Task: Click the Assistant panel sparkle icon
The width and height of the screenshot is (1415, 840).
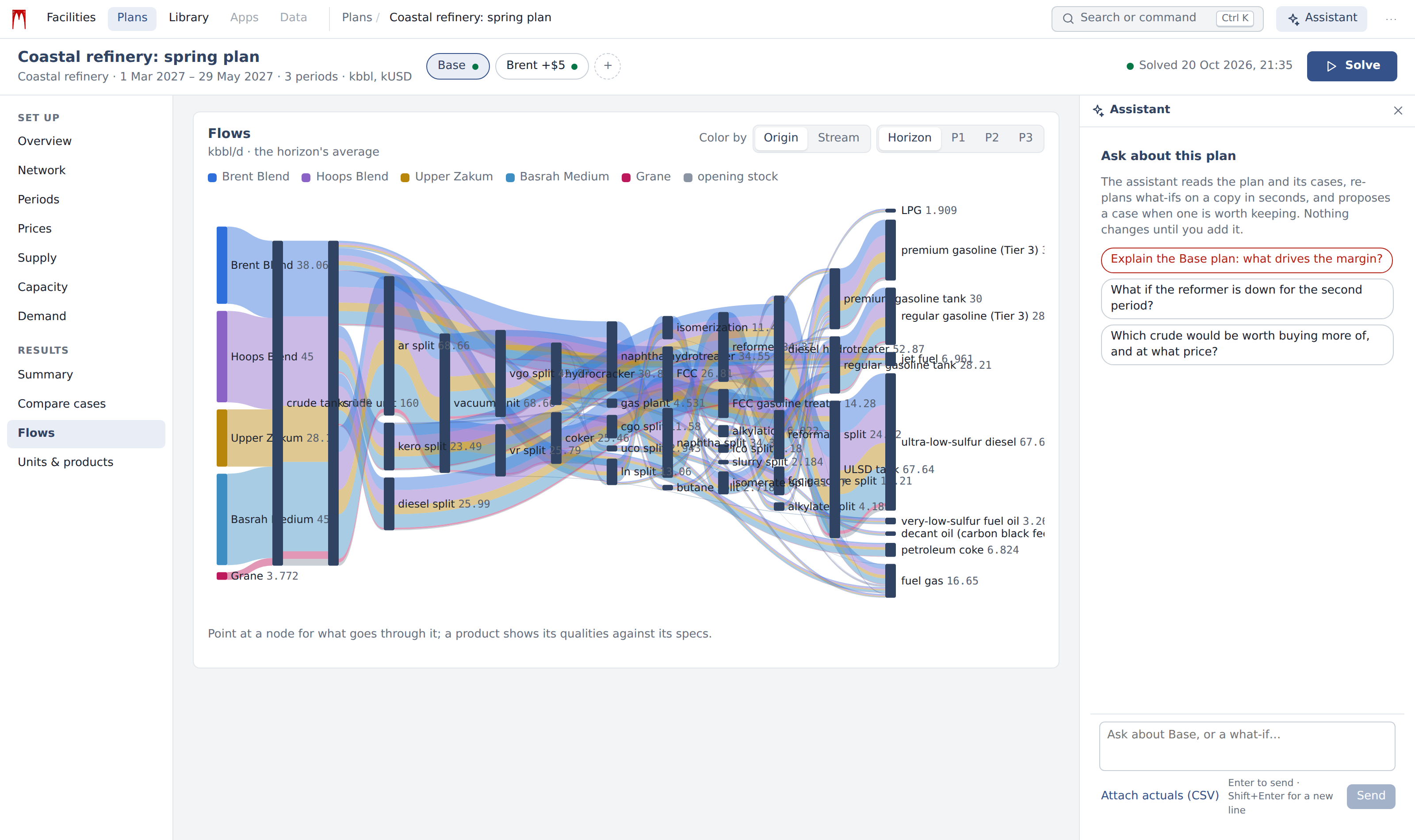Action: (x=1098, y=110)
